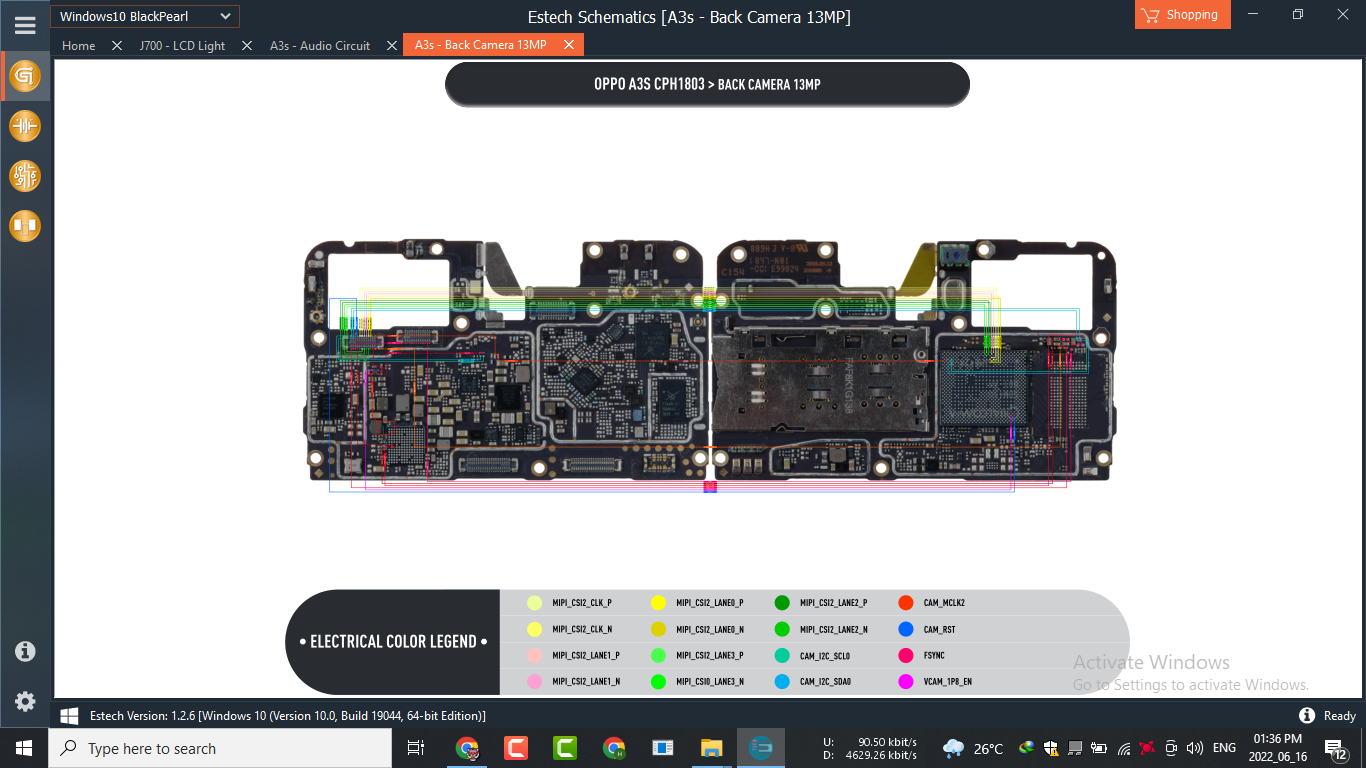The height and width of the screenshot is (768, 1366).
Task: Switch to the A3s - Audio Circuit tab
Action: pyautogui.click(x=320, y=45)
